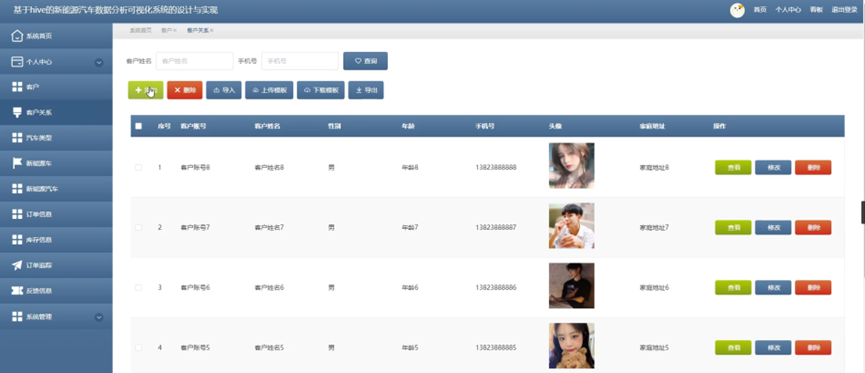Viewport: 865px width, 373px height.
Task: Click the user avatar in the top bar
Action: [x=737, y=10]
